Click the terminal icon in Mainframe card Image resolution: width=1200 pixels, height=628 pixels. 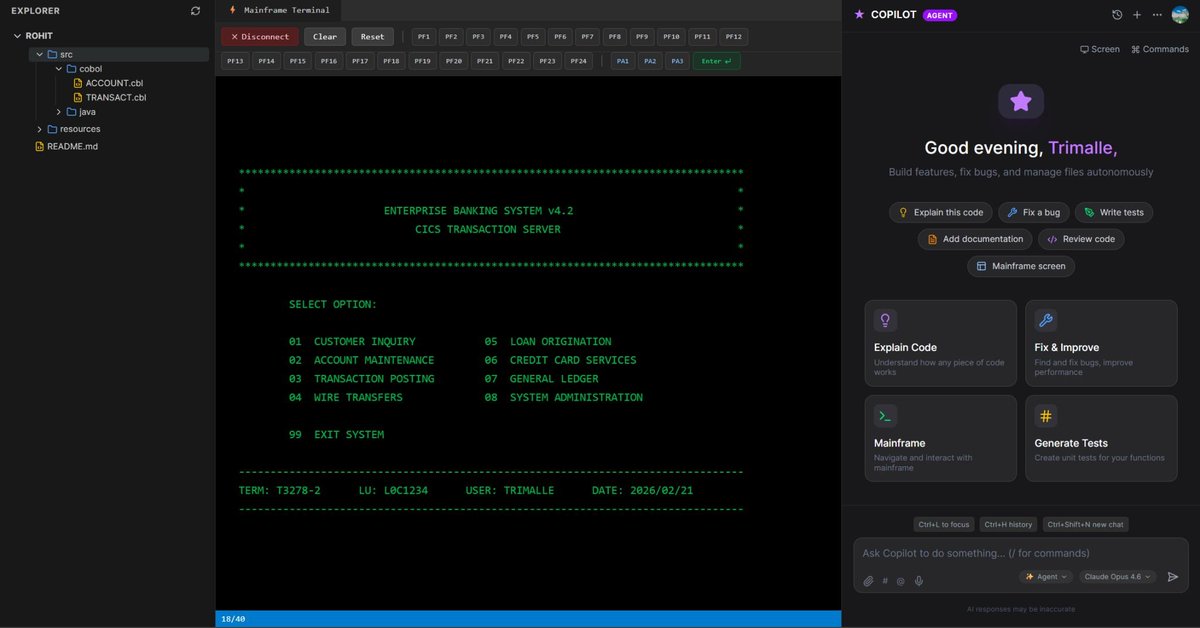(x=885, y=416)
